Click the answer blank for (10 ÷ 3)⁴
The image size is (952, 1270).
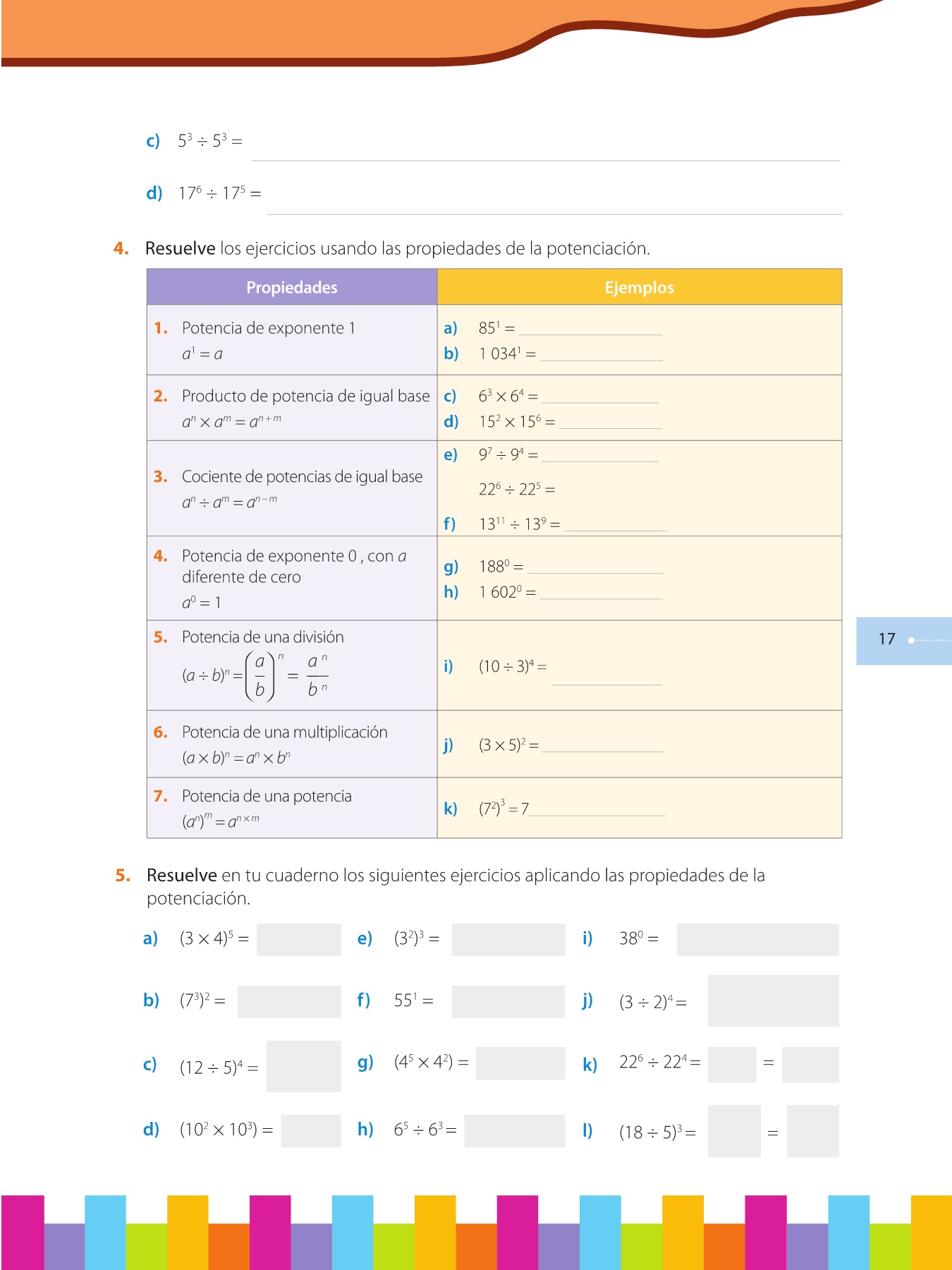point(606,679)
